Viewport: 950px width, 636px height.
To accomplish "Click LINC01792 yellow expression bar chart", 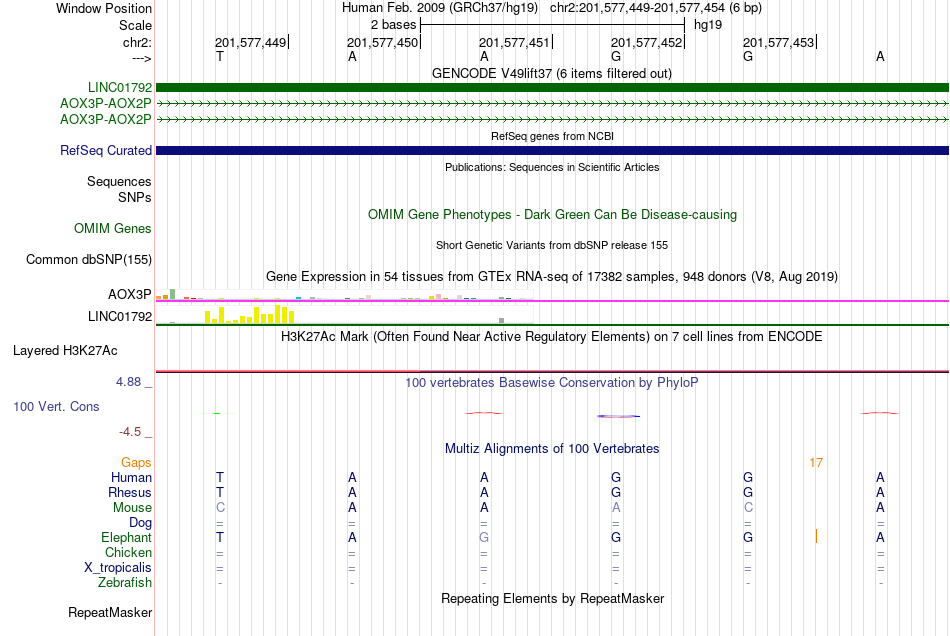I will coord(250,314).
